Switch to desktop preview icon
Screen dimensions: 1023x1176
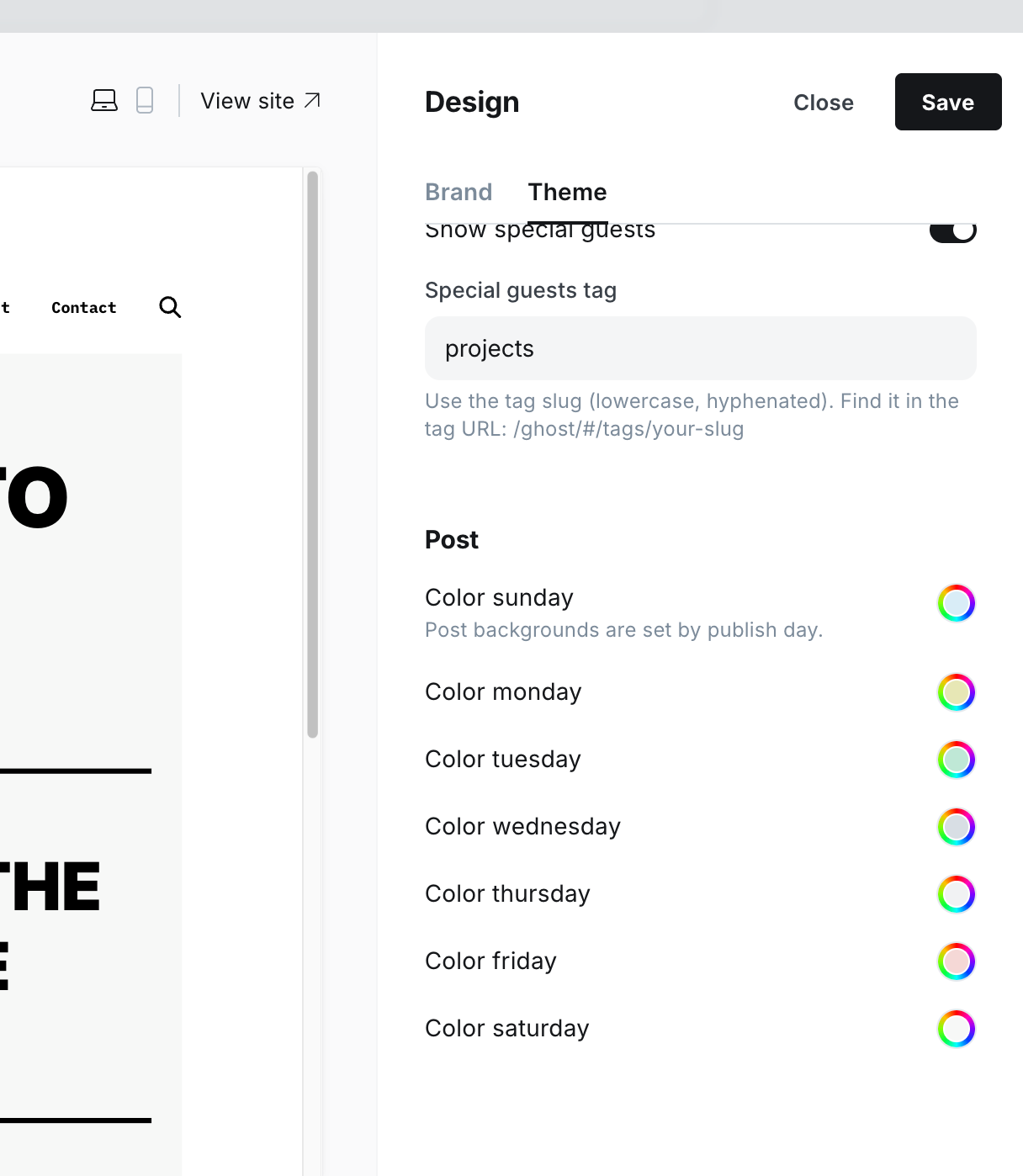(104, 101)
